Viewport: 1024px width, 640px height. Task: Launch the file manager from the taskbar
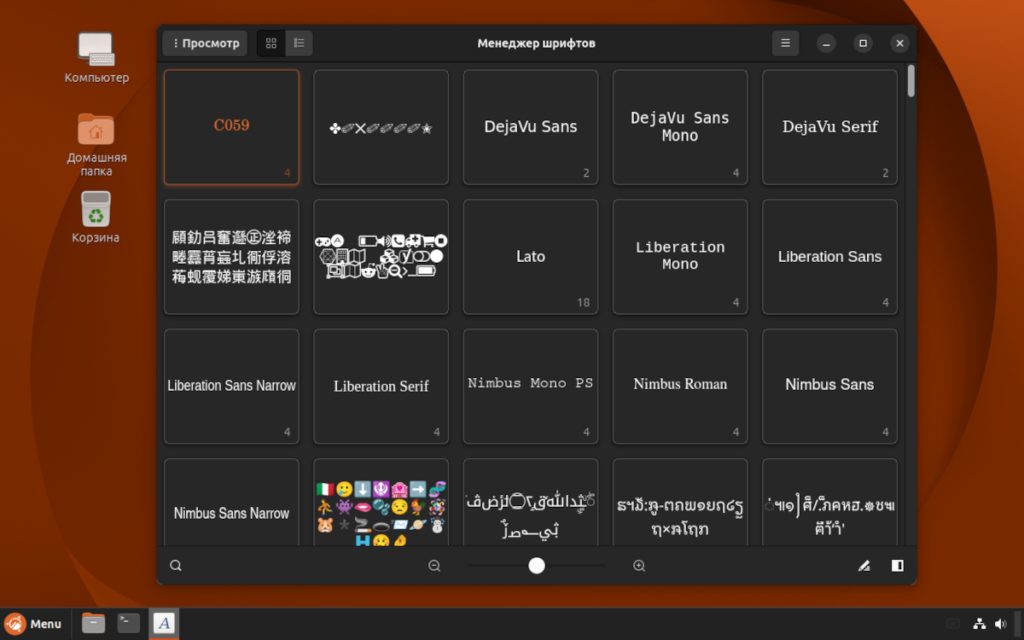tap(93, 623)
